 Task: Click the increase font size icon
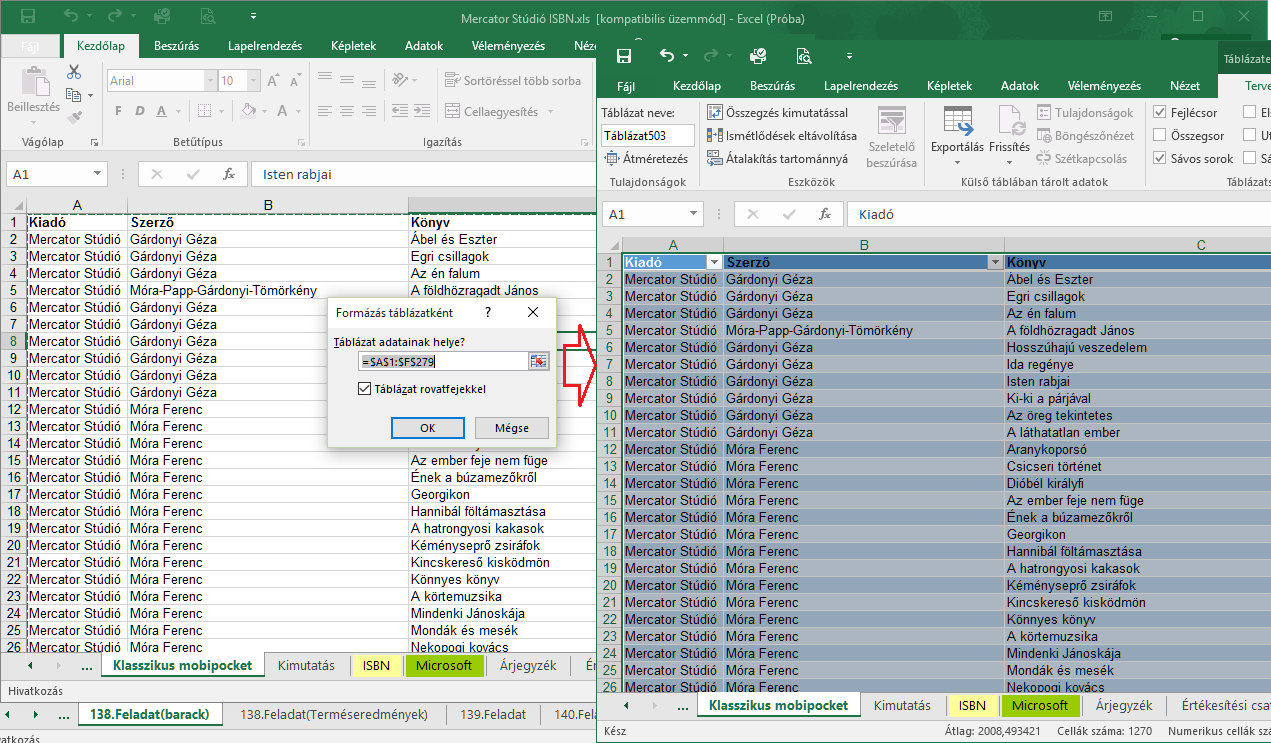point(271,81)
